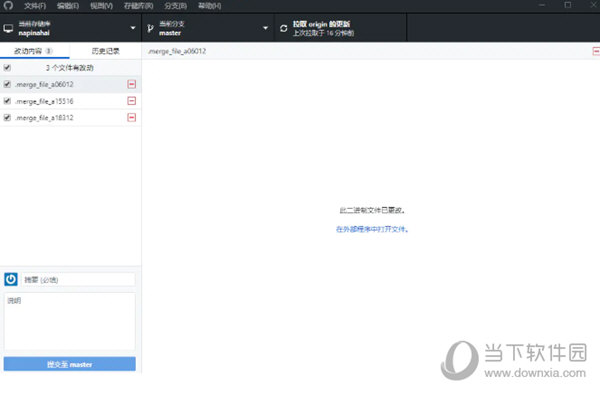This screenshot has height=395, width=600.
Task: Uncheck the .merge_file_a06012 checkbox
Action: (x=7, y=84)
